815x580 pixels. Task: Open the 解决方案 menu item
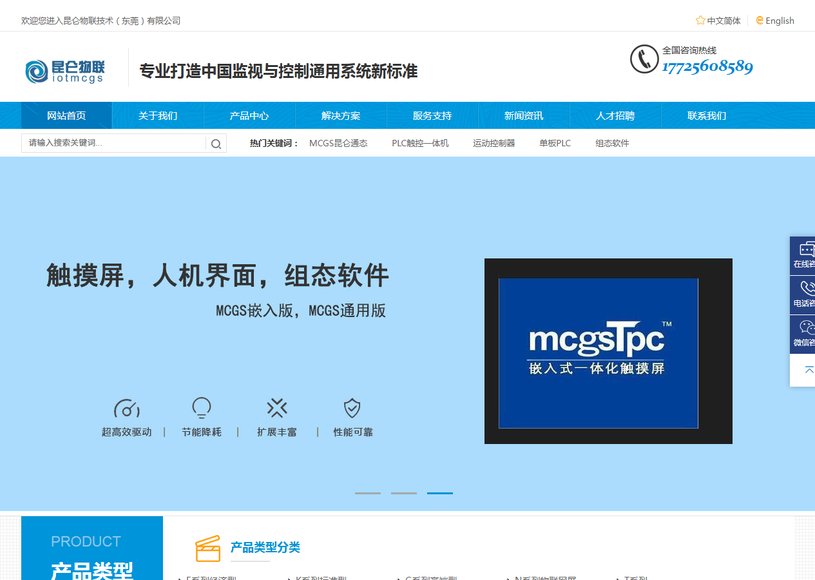pos(340,115)
